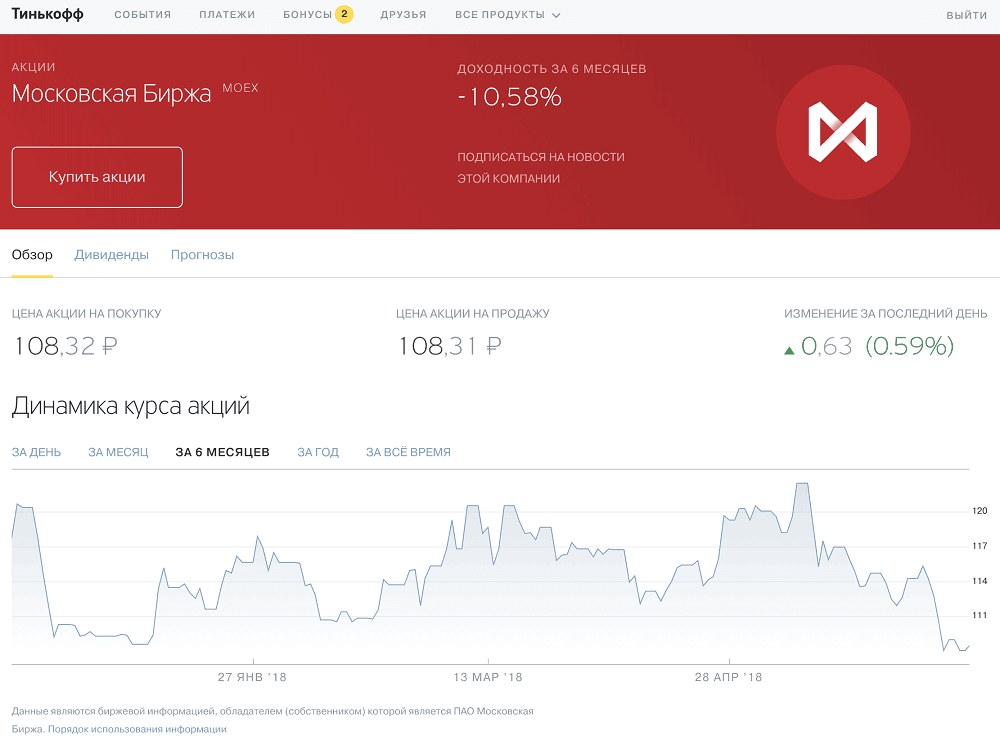This screenshot has height=736, width=1000.
Task: Click the Тинькофф logo
Action: pyautogui.click(x=48, y=14)
